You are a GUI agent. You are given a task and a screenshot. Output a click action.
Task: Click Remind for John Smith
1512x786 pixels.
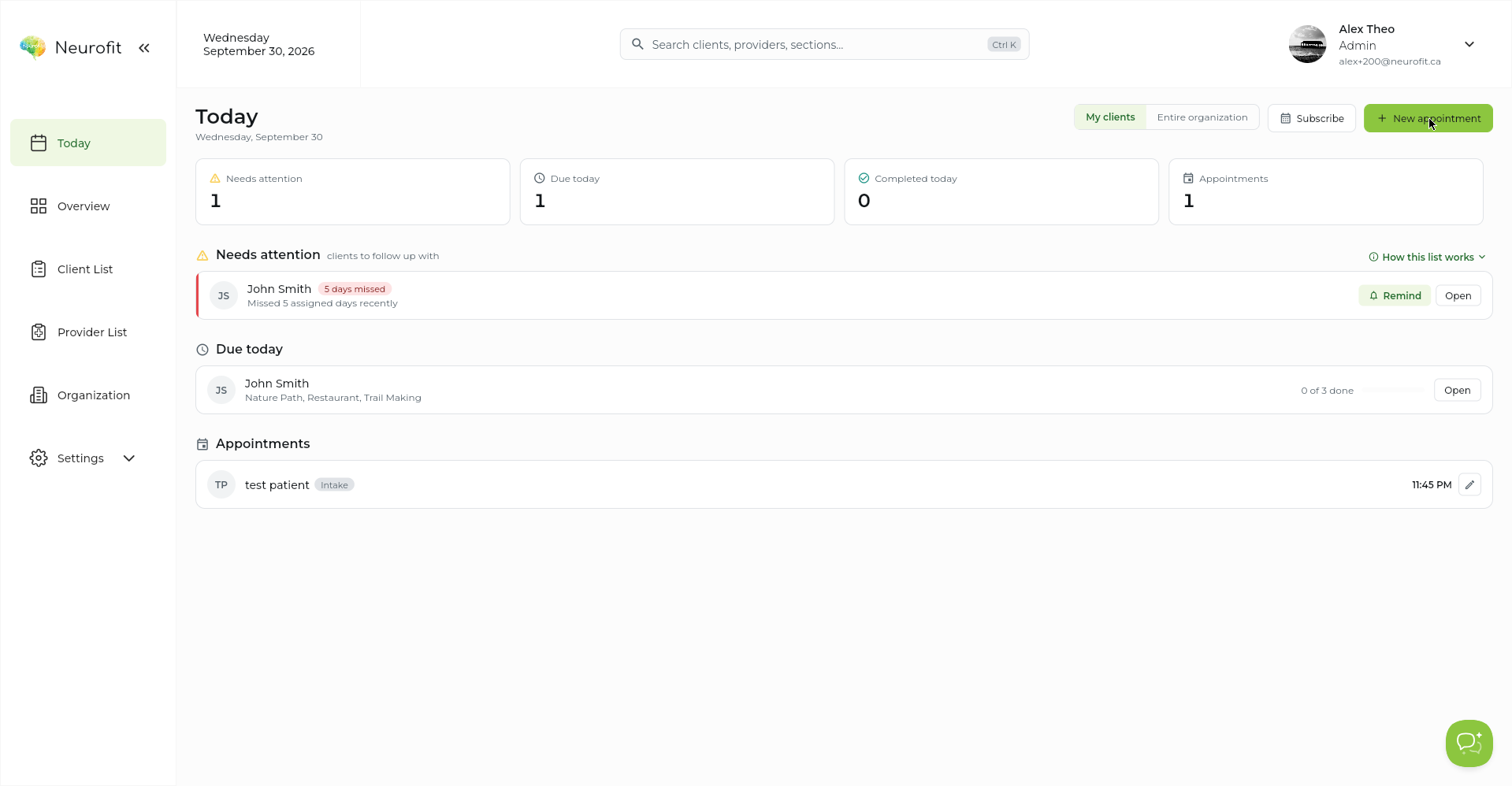tap(1395, 295)
